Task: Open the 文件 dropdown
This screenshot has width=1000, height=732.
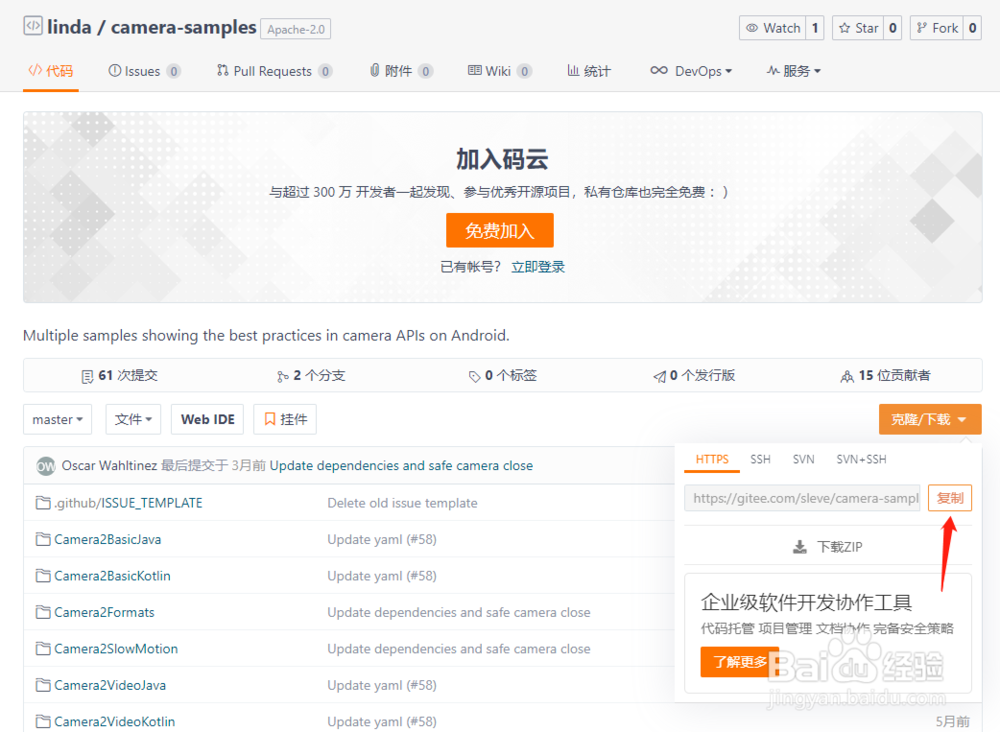Action: pos(133,420)
